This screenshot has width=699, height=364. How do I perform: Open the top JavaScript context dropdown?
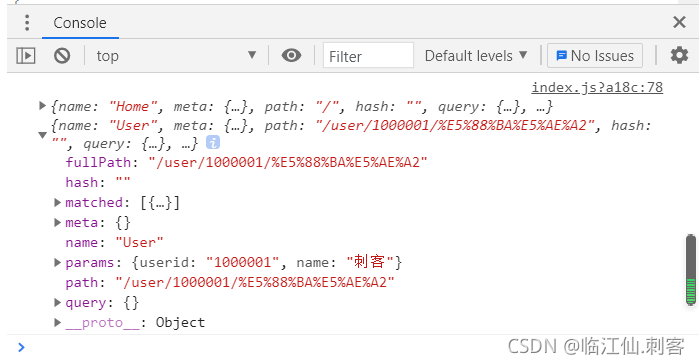click(176, 56)
